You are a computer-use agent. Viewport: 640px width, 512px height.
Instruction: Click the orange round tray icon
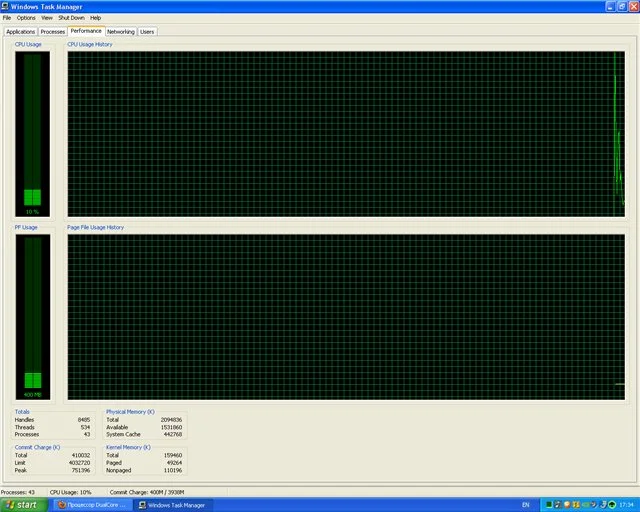(x=567, y=505)
